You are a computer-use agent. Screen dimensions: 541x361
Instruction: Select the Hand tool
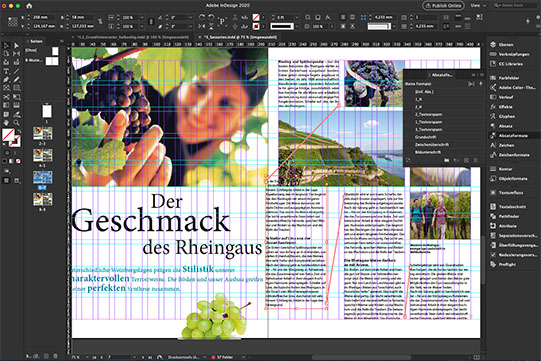[6, 123]
